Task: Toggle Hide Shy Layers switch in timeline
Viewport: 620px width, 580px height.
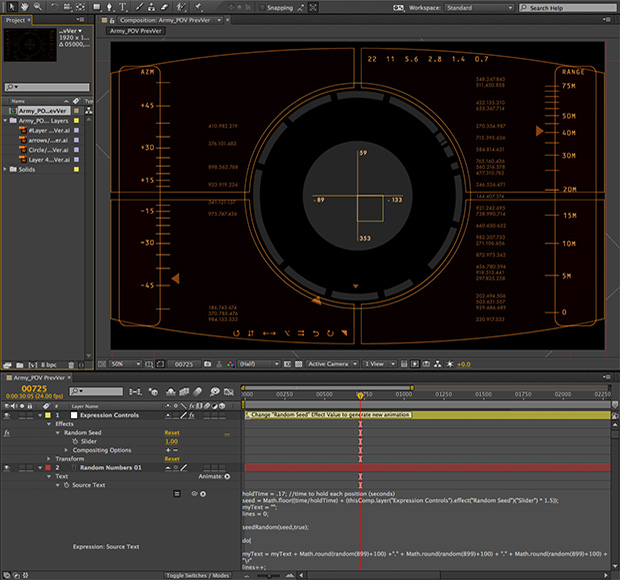Action: click(x=170, y=392)
